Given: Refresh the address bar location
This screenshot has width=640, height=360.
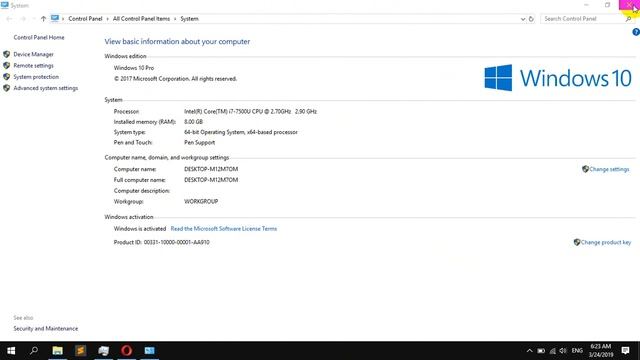Looking at the screenshot, I should (x=531, y=19).
